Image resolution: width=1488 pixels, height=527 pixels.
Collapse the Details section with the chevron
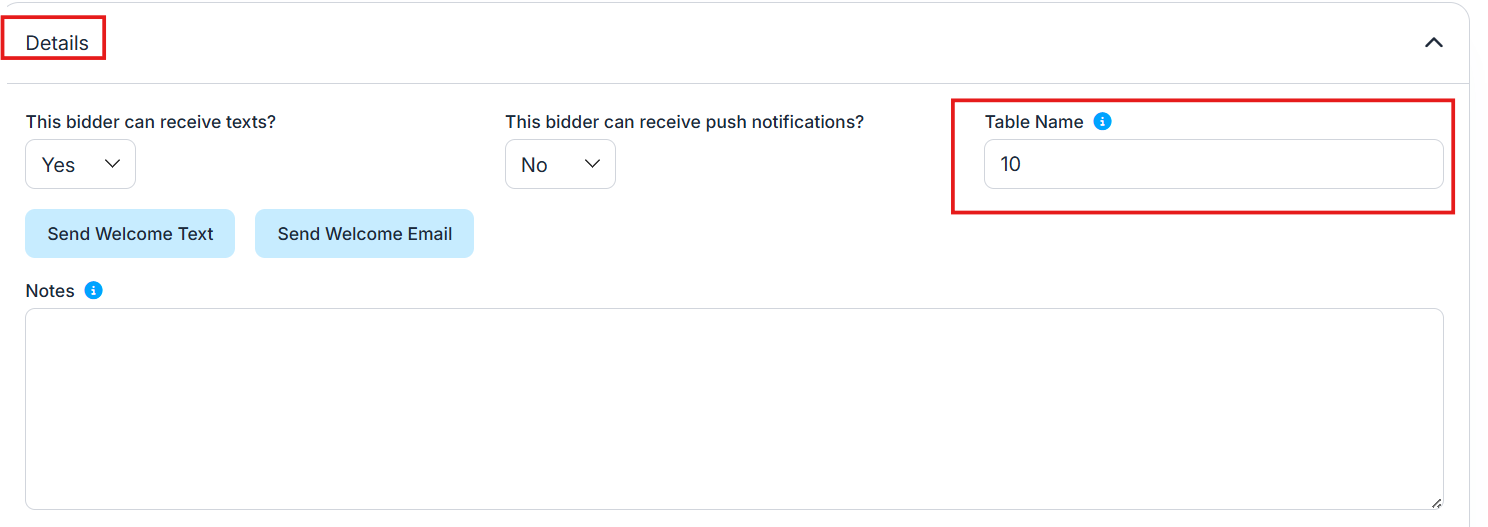(x=1433, y=43)
